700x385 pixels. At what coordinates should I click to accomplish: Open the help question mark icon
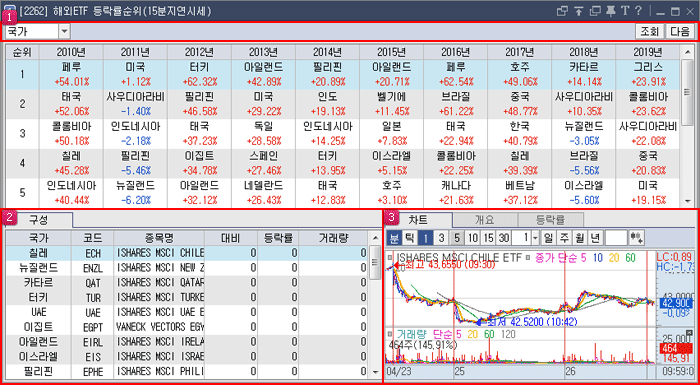[638, 11]
